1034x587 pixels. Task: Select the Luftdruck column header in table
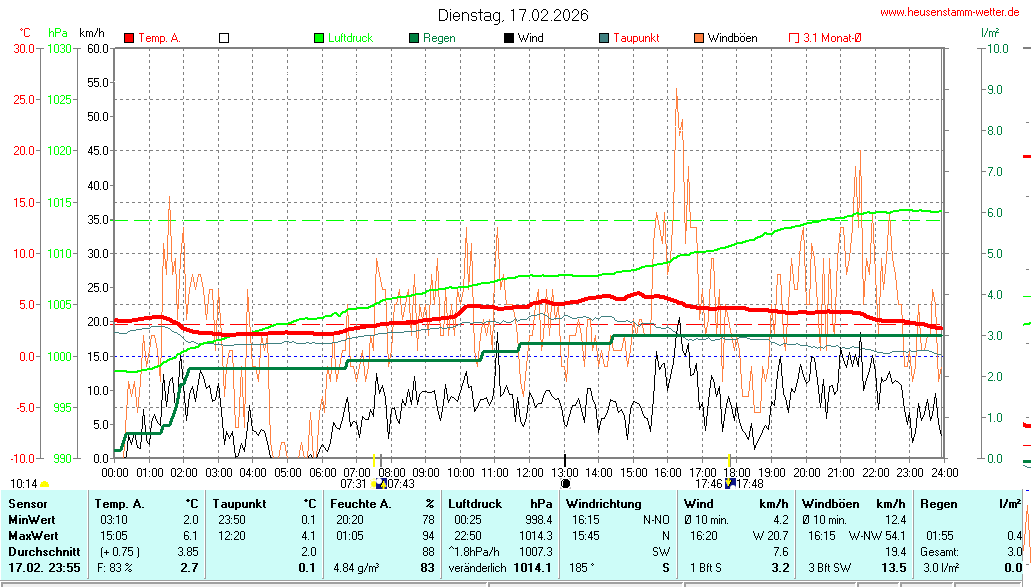click(476, 503)
